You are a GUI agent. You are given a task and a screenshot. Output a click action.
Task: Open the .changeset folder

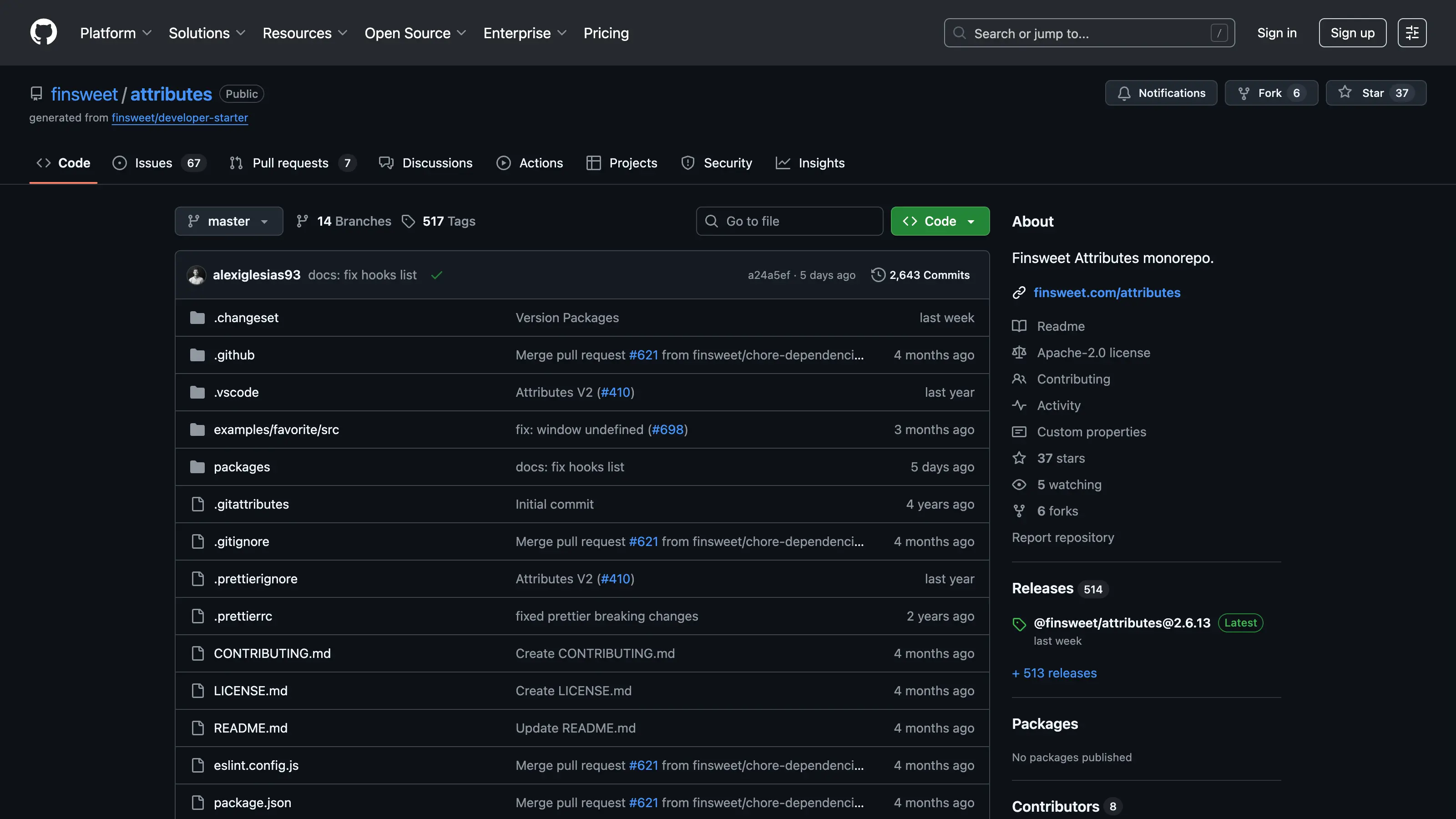(246, 318)
